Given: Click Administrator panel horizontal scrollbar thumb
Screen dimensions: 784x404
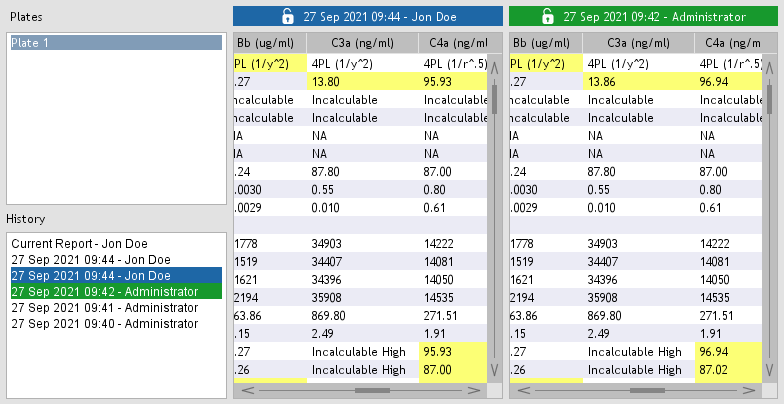Looking at the screenshot, I should (x=648, y=390).
